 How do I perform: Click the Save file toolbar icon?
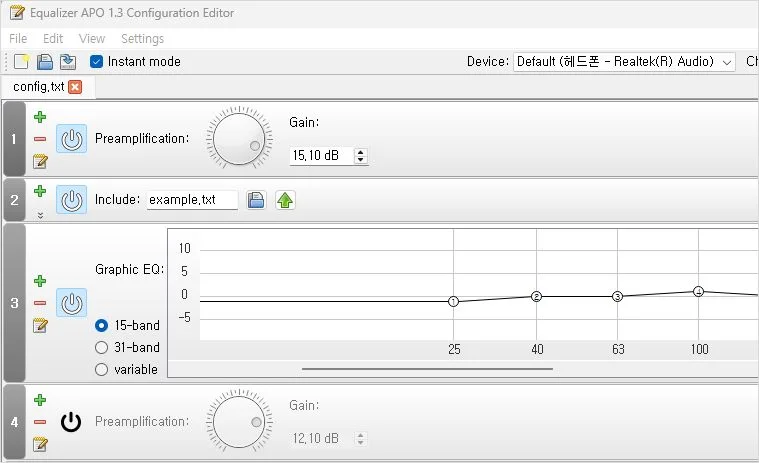pos(67,62)
